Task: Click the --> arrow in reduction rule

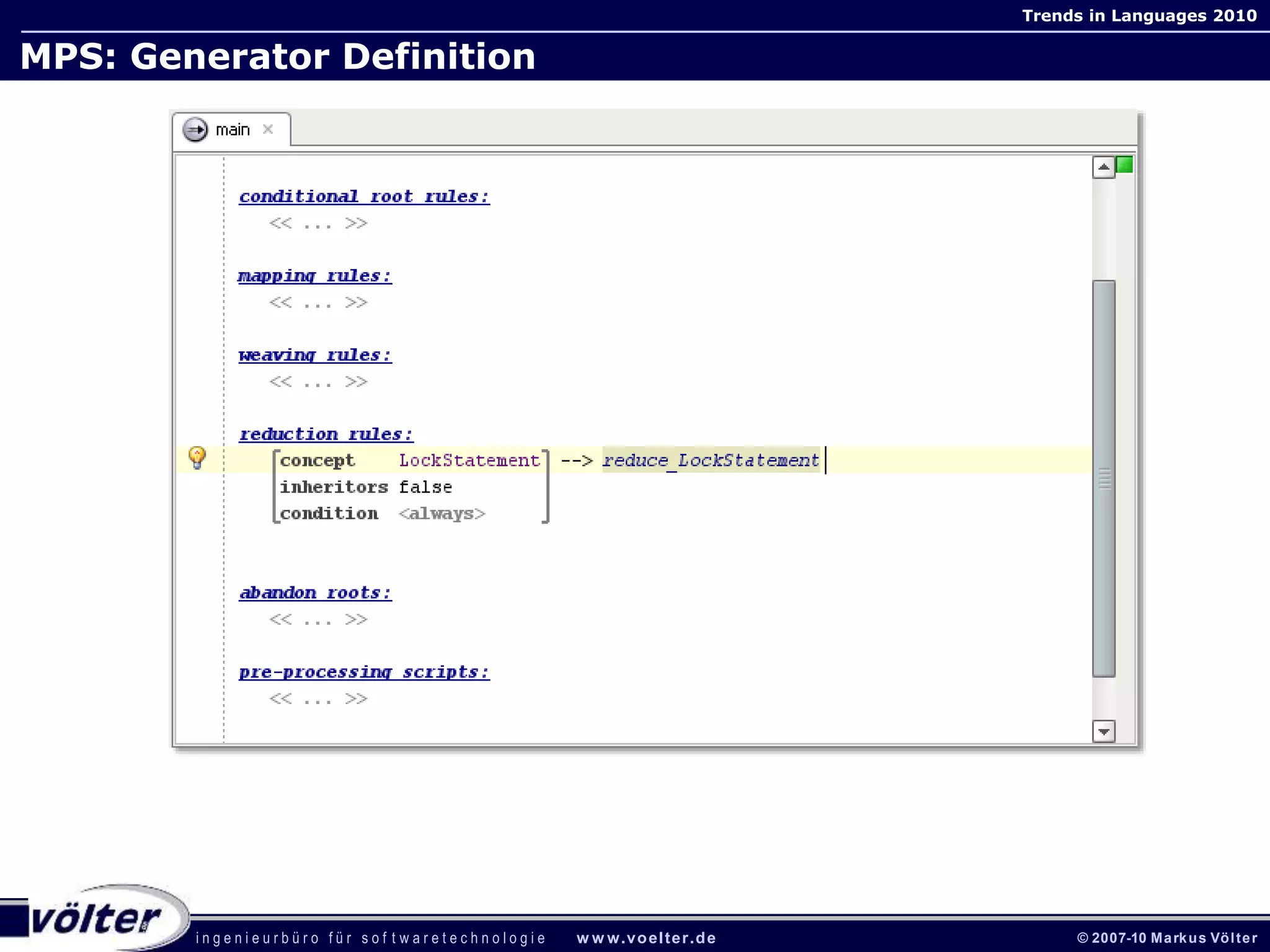Action: pyautogui.click(x=577, y=461)
